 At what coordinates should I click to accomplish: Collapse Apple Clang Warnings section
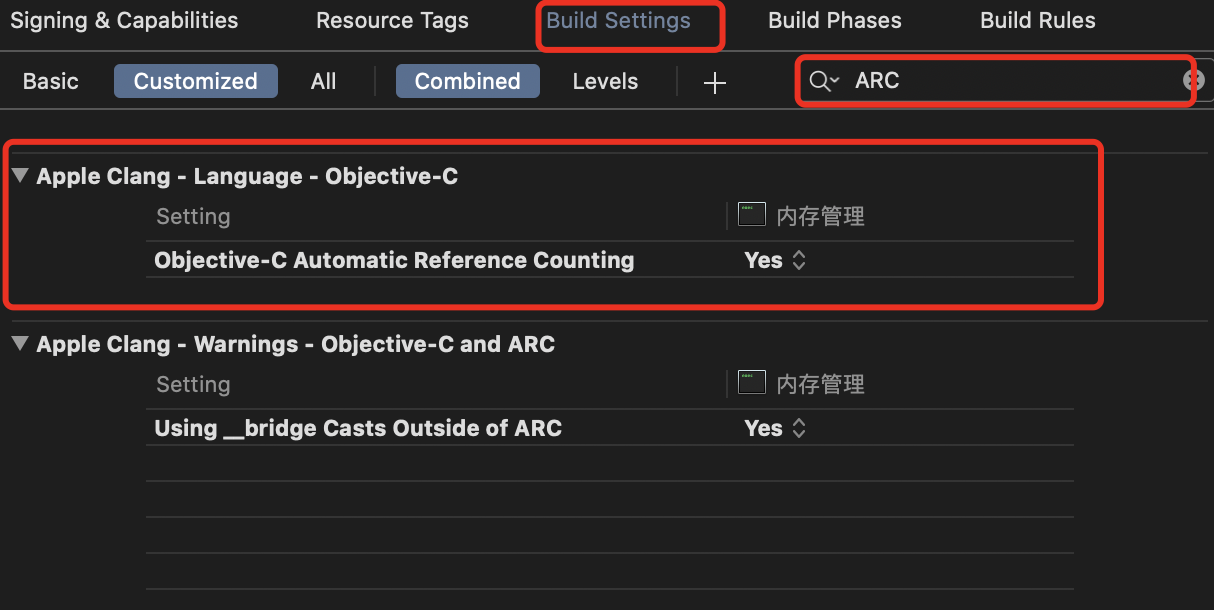tap(20, 345)
